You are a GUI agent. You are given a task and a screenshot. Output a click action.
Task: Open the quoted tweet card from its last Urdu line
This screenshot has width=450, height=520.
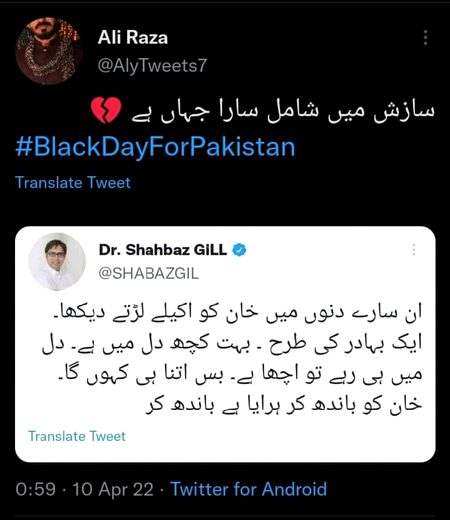pos(284,404)
